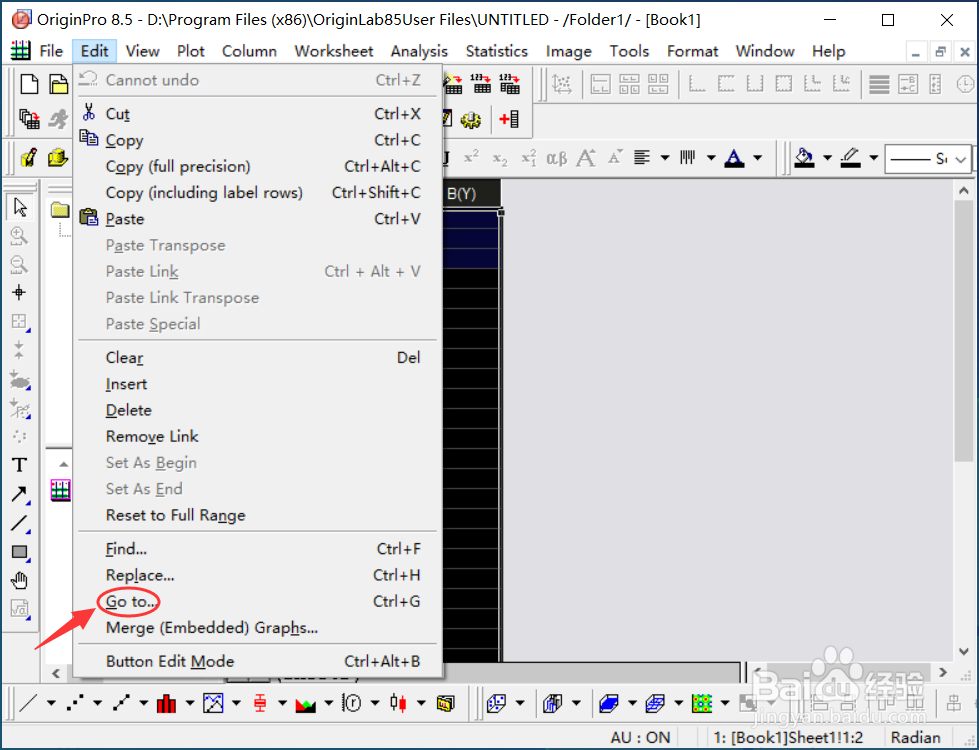Choose Replace... from the Edit menu

(x=258, y=575)
